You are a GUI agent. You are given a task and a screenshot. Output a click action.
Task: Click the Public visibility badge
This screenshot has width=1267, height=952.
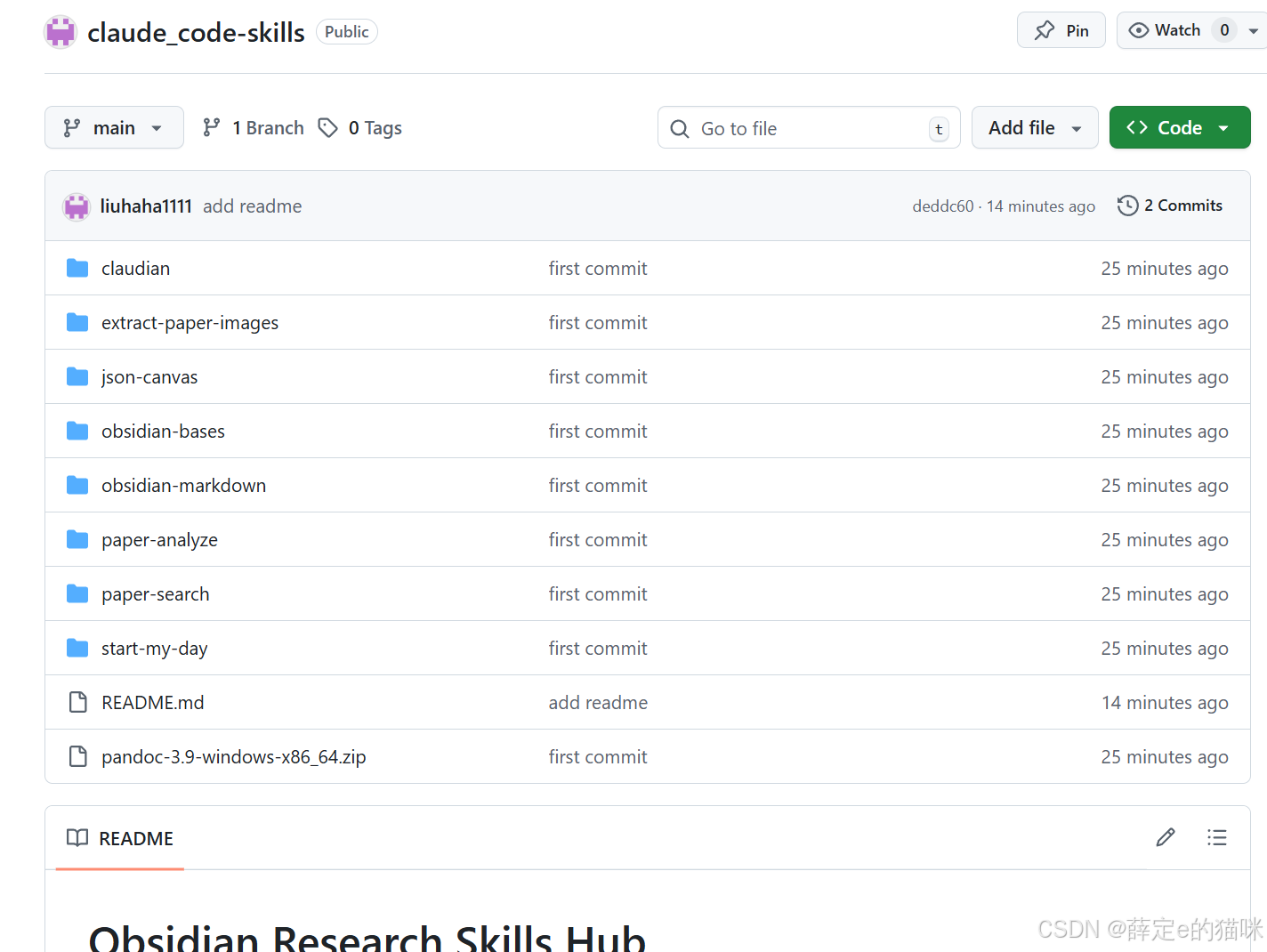tap(347, 32)
